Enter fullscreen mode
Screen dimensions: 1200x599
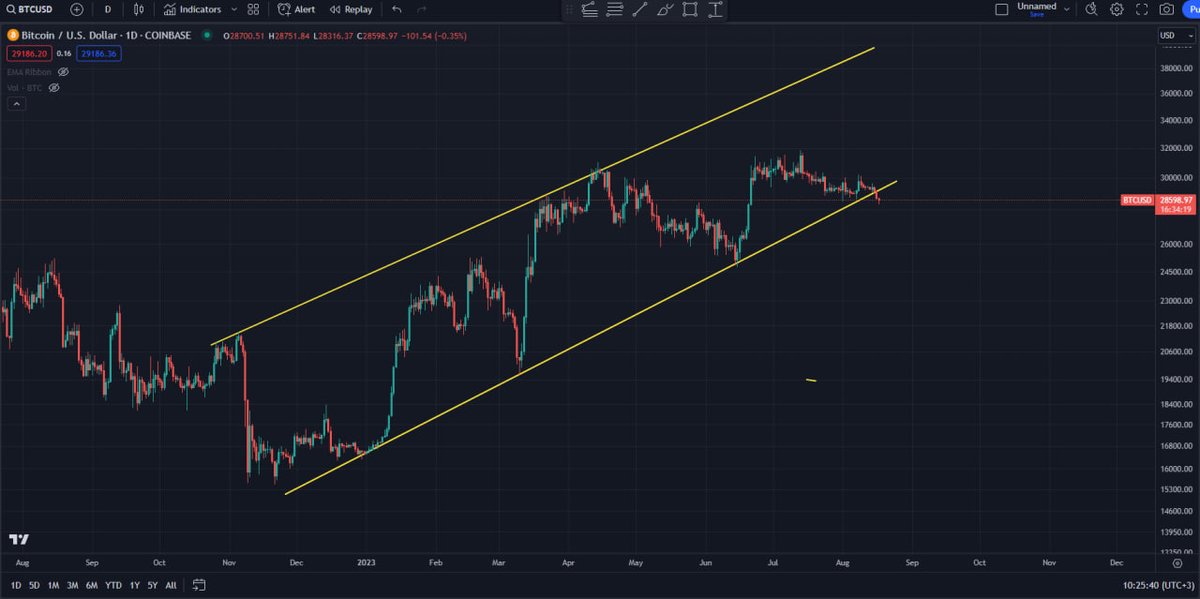1142,9
